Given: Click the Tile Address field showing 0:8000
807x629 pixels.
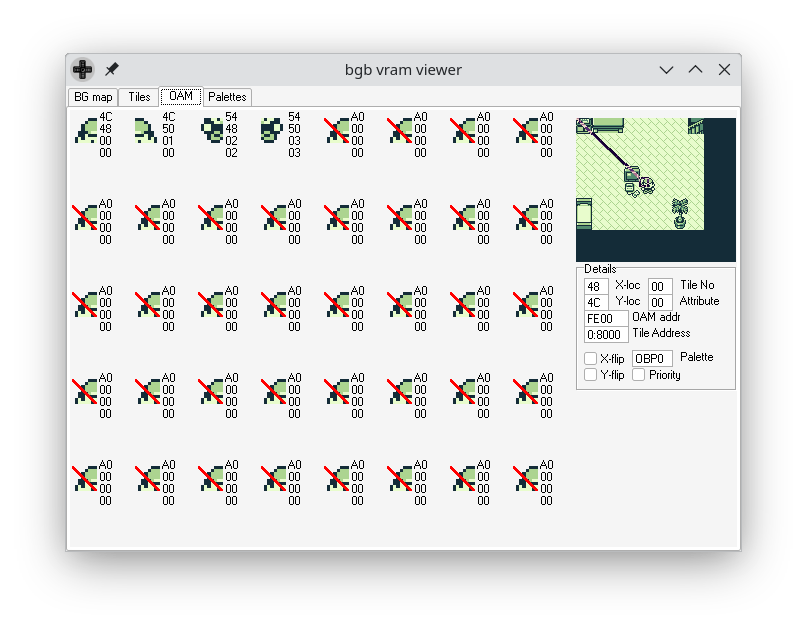Looking at the screenshot, I should [x=606, y=335].
